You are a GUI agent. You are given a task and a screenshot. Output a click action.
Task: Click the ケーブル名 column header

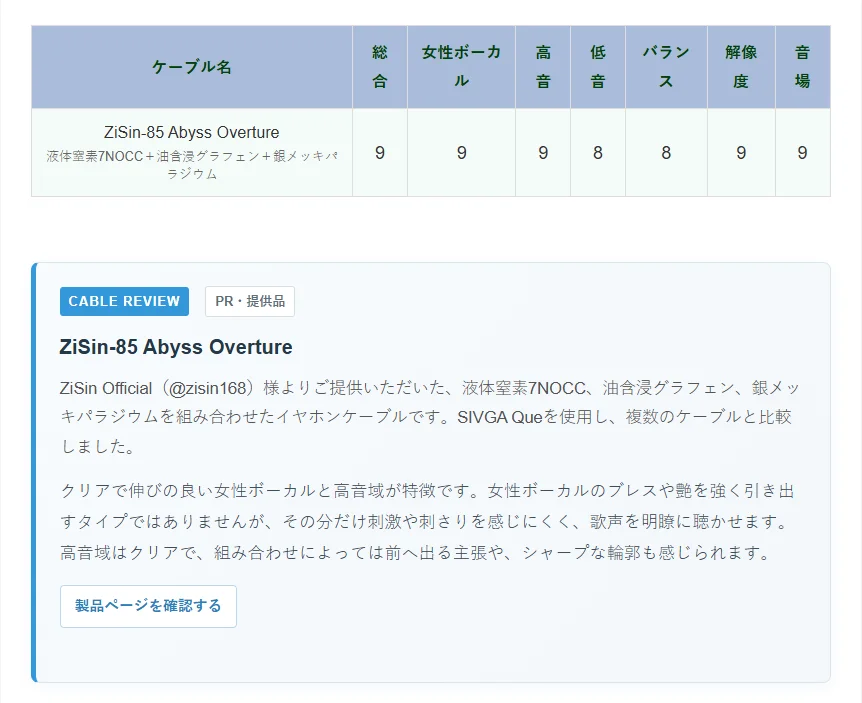coord(192,67)
